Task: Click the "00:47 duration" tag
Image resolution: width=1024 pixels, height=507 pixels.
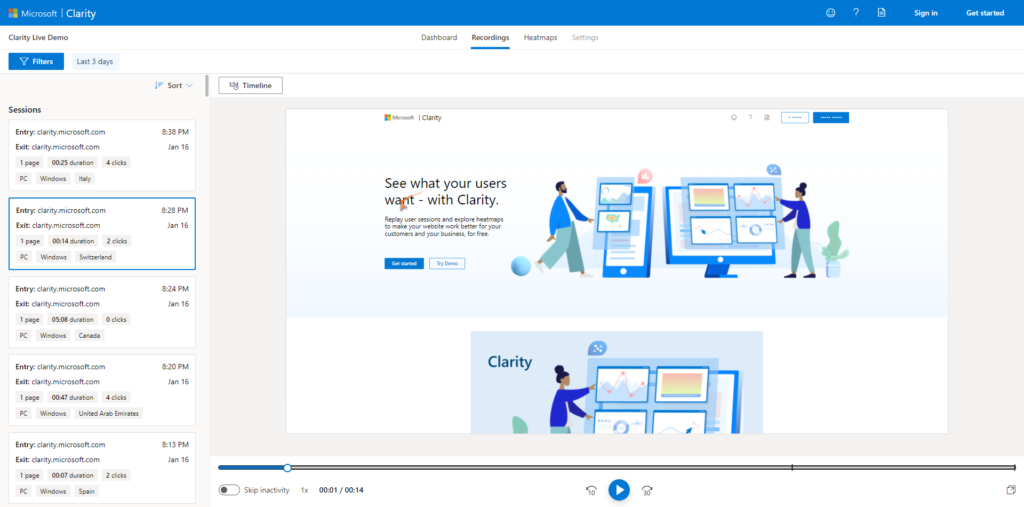Action: [72, 397]
